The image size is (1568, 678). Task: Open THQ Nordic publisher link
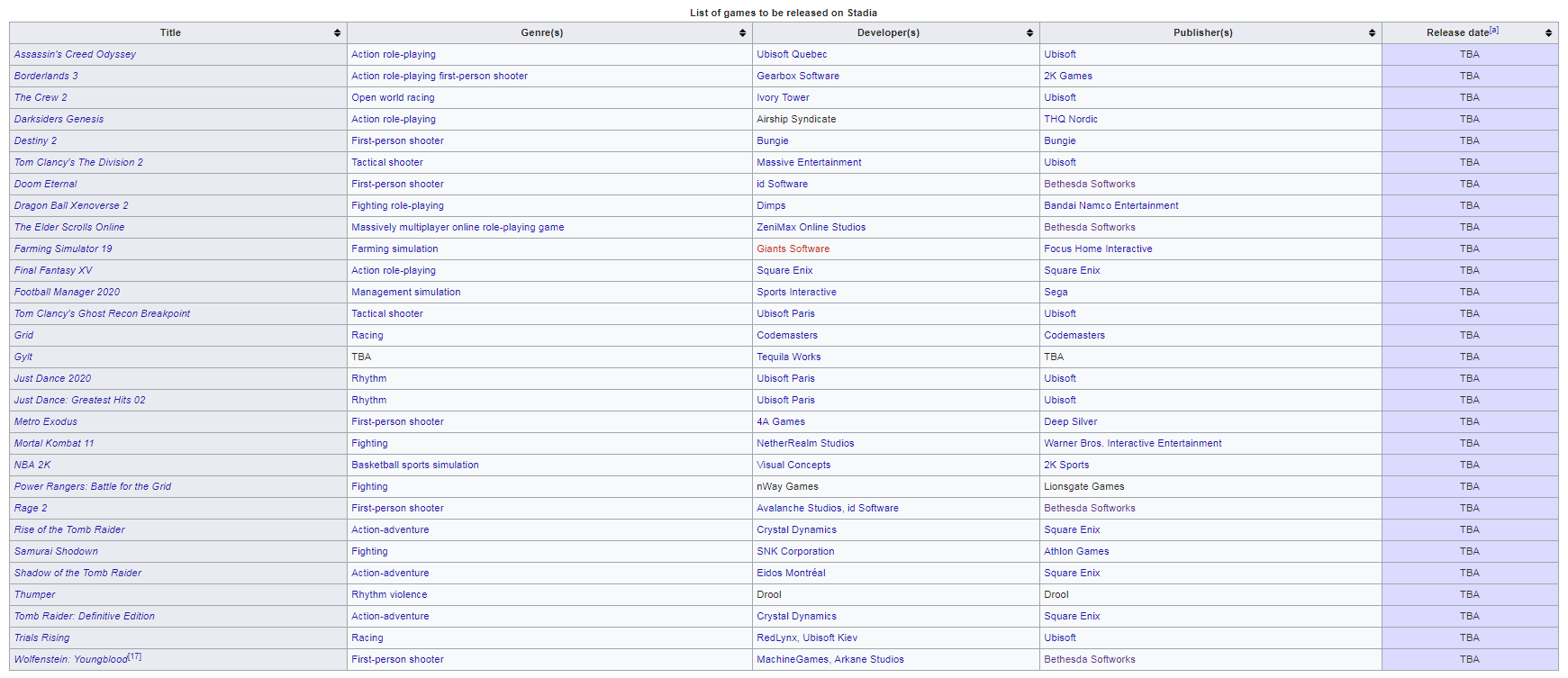pyautogui.click(x=1071, y=119)
